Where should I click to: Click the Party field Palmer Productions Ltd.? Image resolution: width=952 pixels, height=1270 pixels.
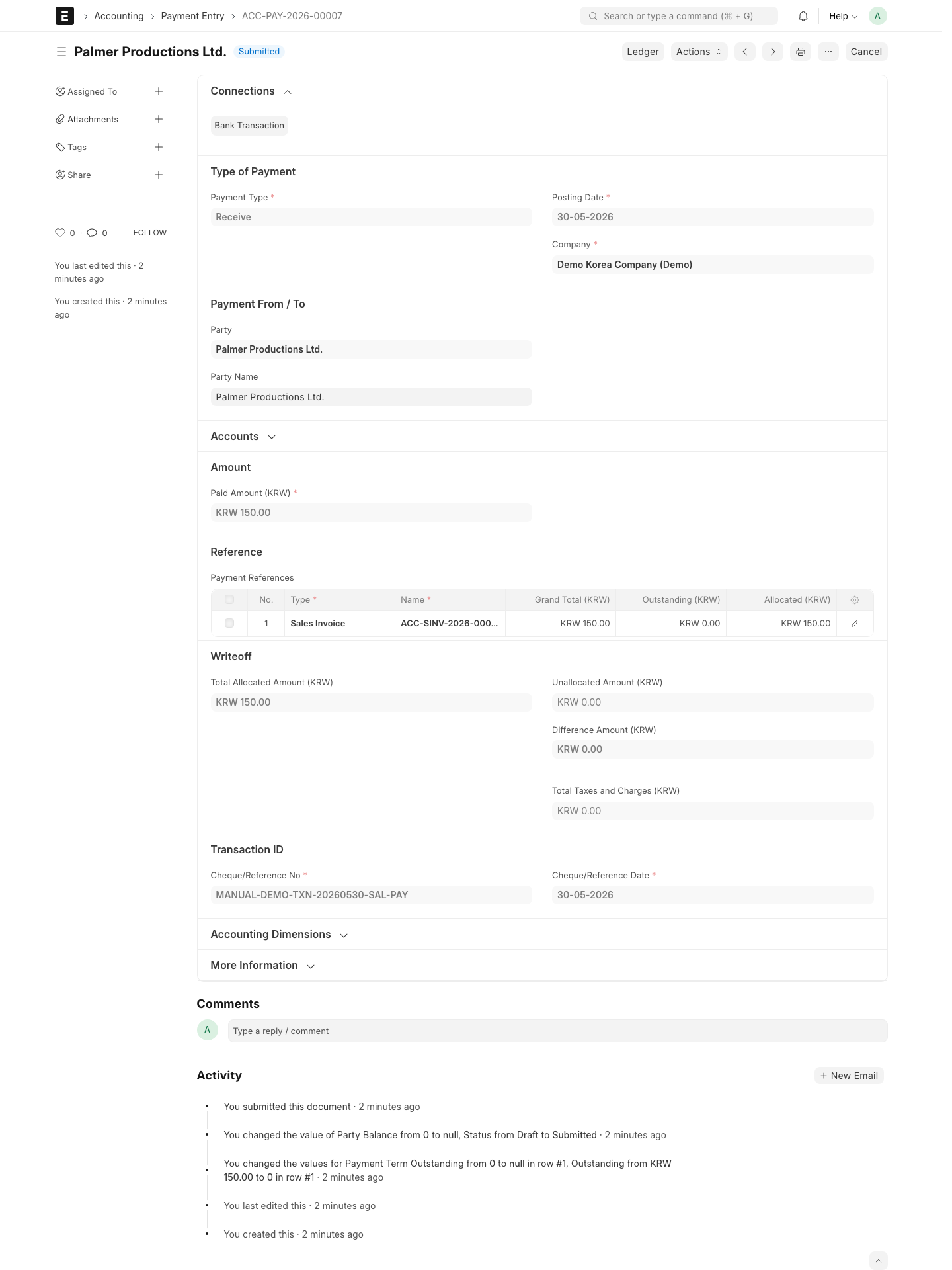371,349
